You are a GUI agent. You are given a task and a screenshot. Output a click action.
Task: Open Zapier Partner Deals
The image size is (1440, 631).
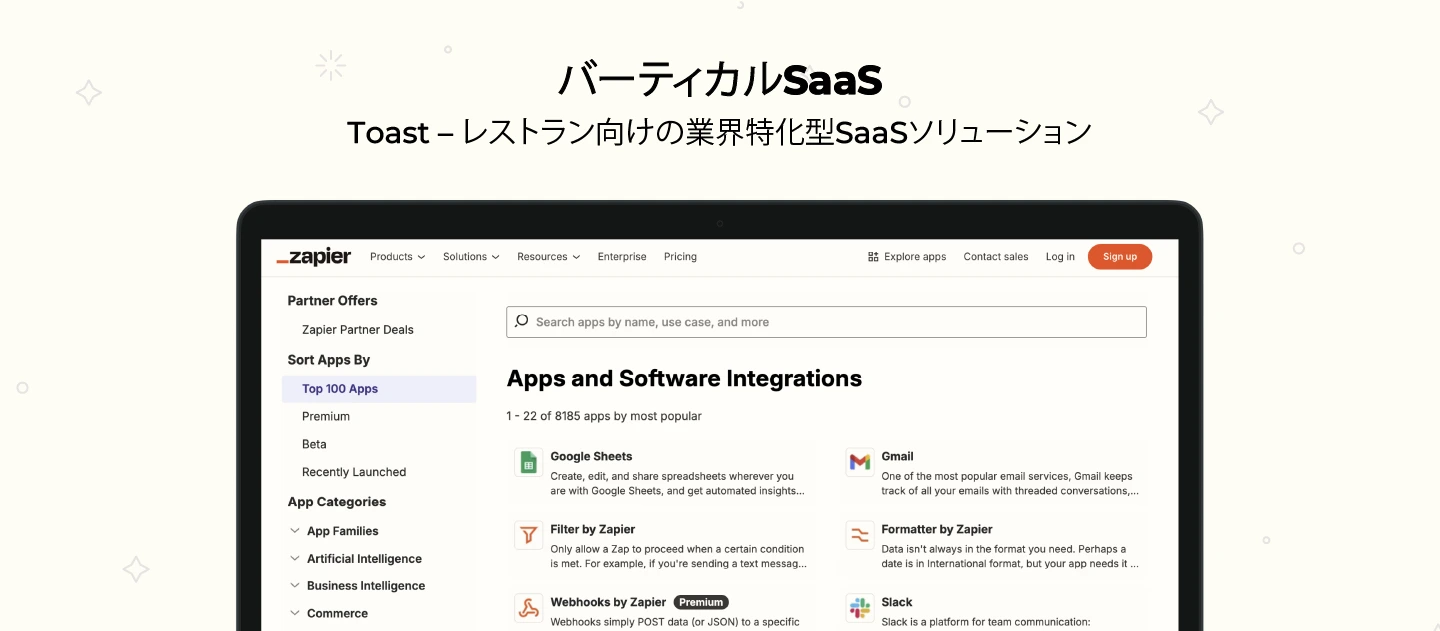(x=359, y=329)
